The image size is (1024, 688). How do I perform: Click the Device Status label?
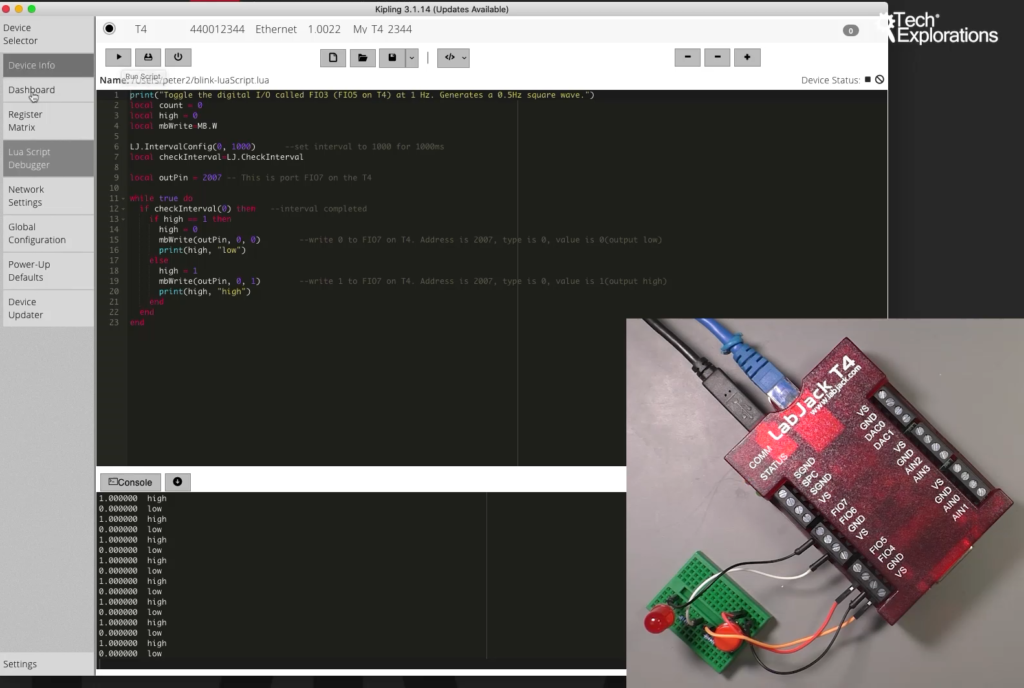(x=830, y=80)
